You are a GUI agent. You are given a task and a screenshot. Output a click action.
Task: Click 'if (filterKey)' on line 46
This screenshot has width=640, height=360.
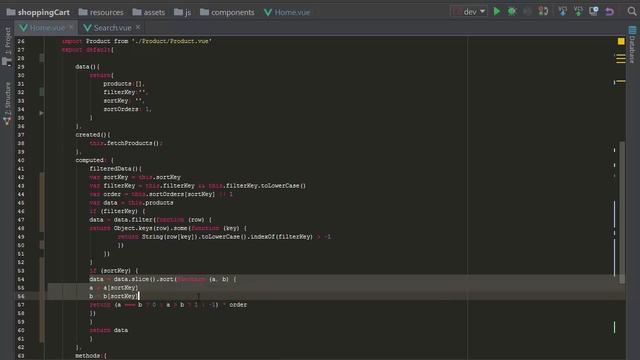point(115,211)
